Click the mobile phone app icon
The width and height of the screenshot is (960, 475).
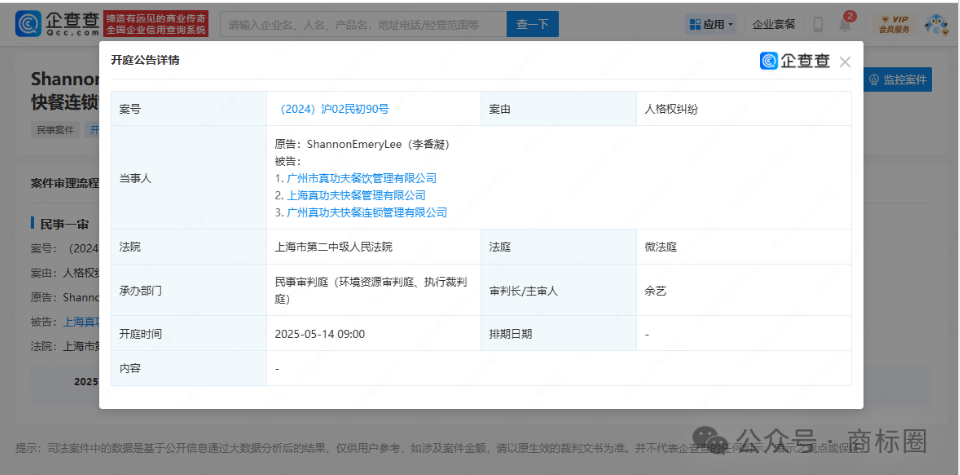[x=818, y=24]
